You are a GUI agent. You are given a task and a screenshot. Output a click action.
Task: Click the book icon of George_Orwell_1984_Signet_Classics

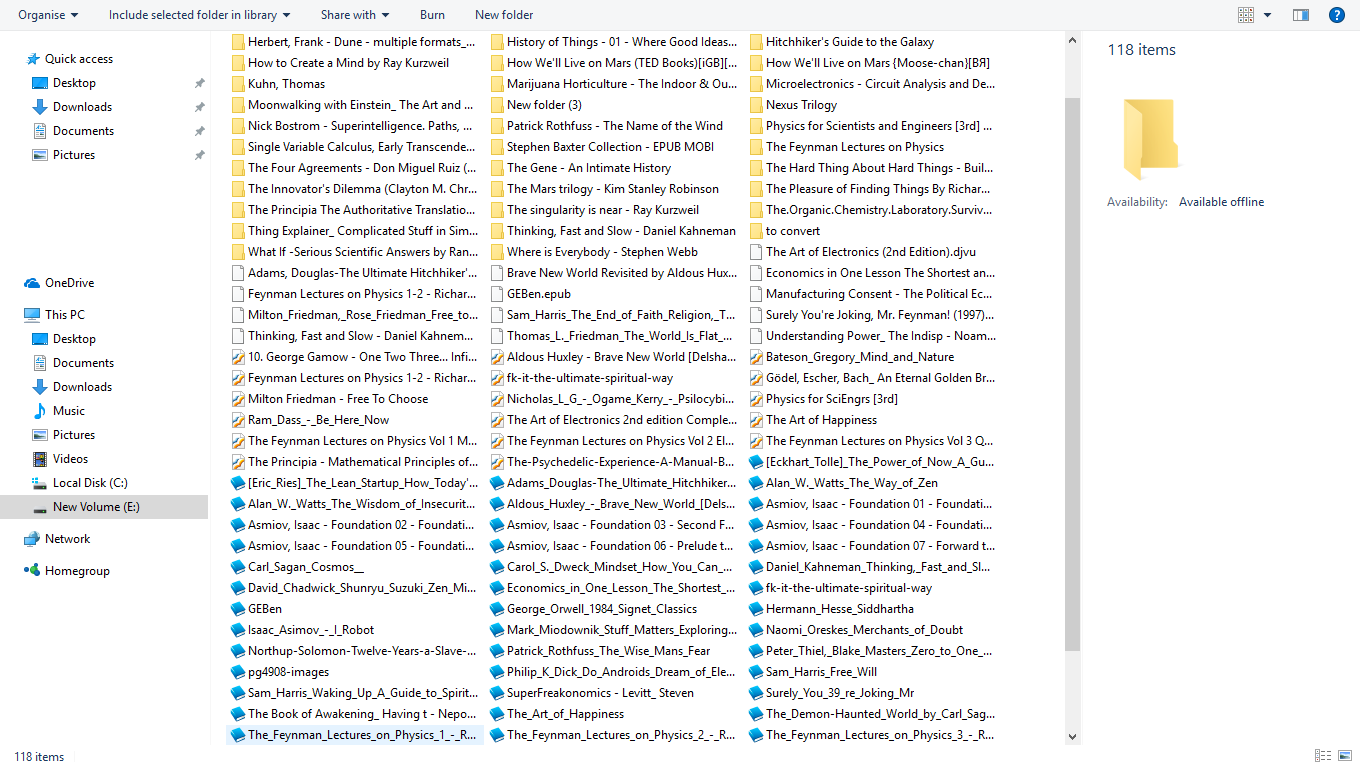[497, 609]
